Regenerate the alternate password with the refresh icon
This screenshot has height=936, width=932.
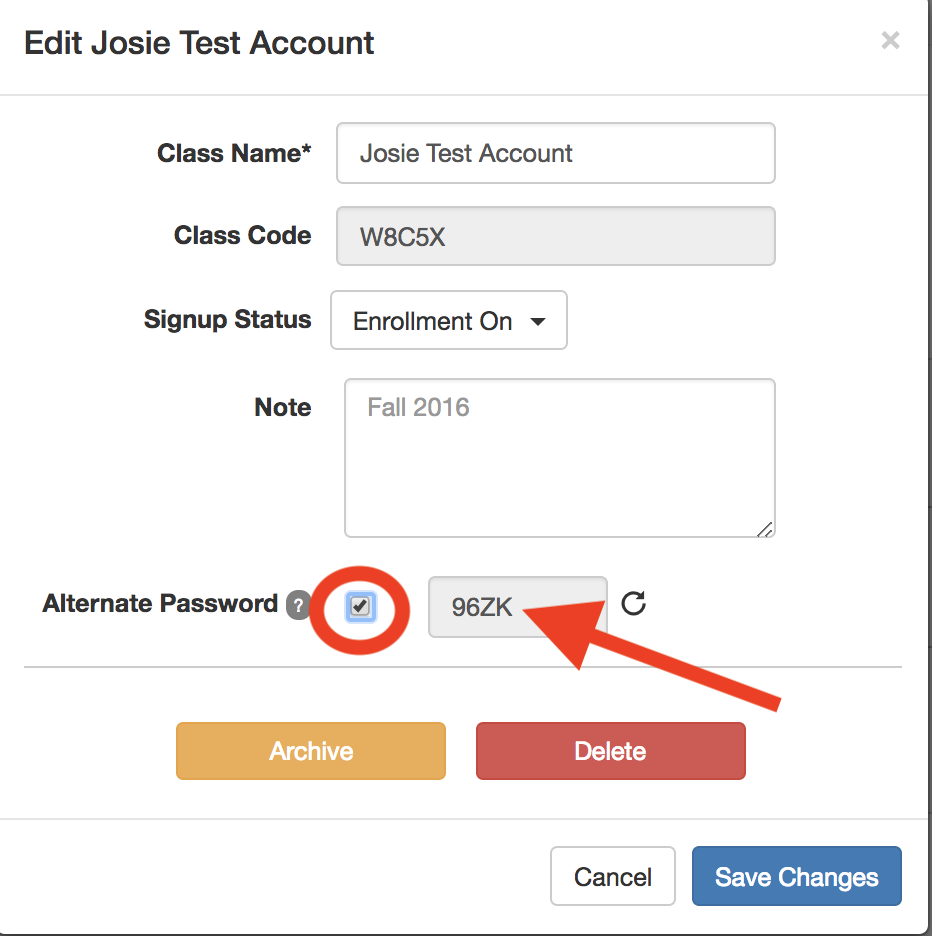[x=633, y=603]
